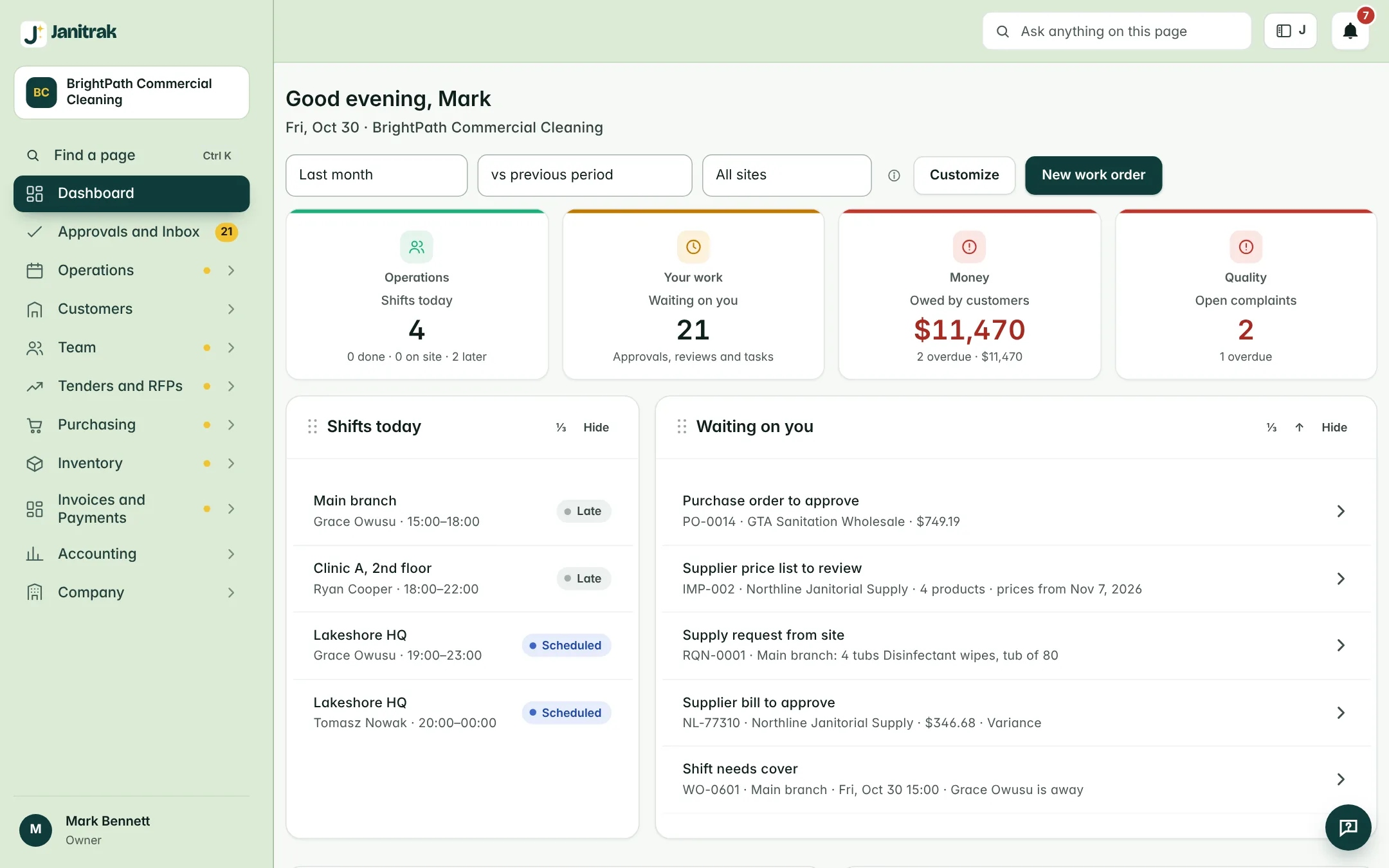
Task: Grab the Shifts today drag handle
Action: (x=313, y=426)
